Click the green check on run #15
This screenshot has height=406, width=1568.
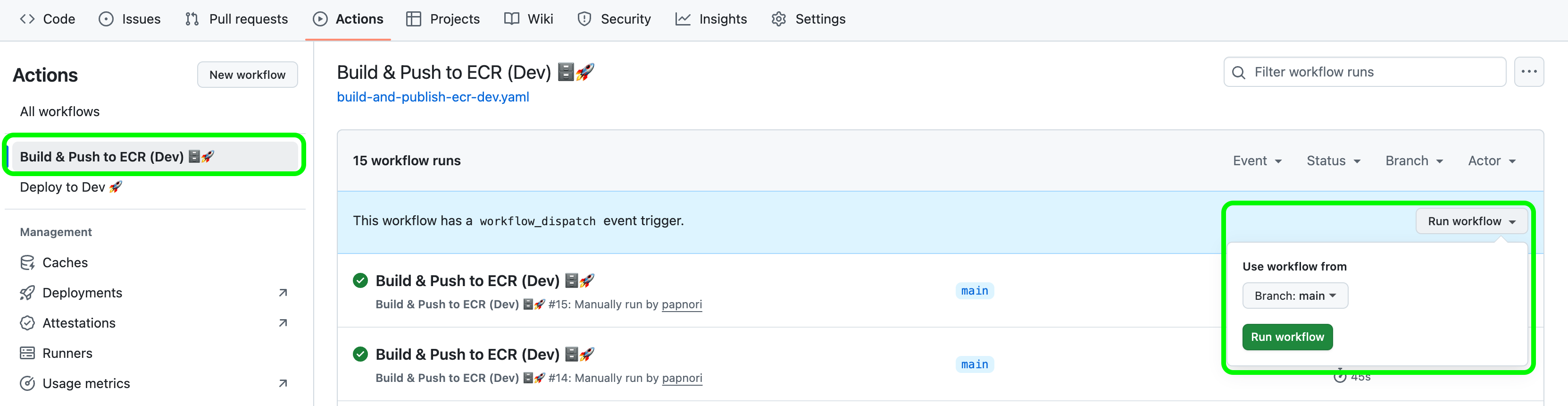(x=360, y=280)
